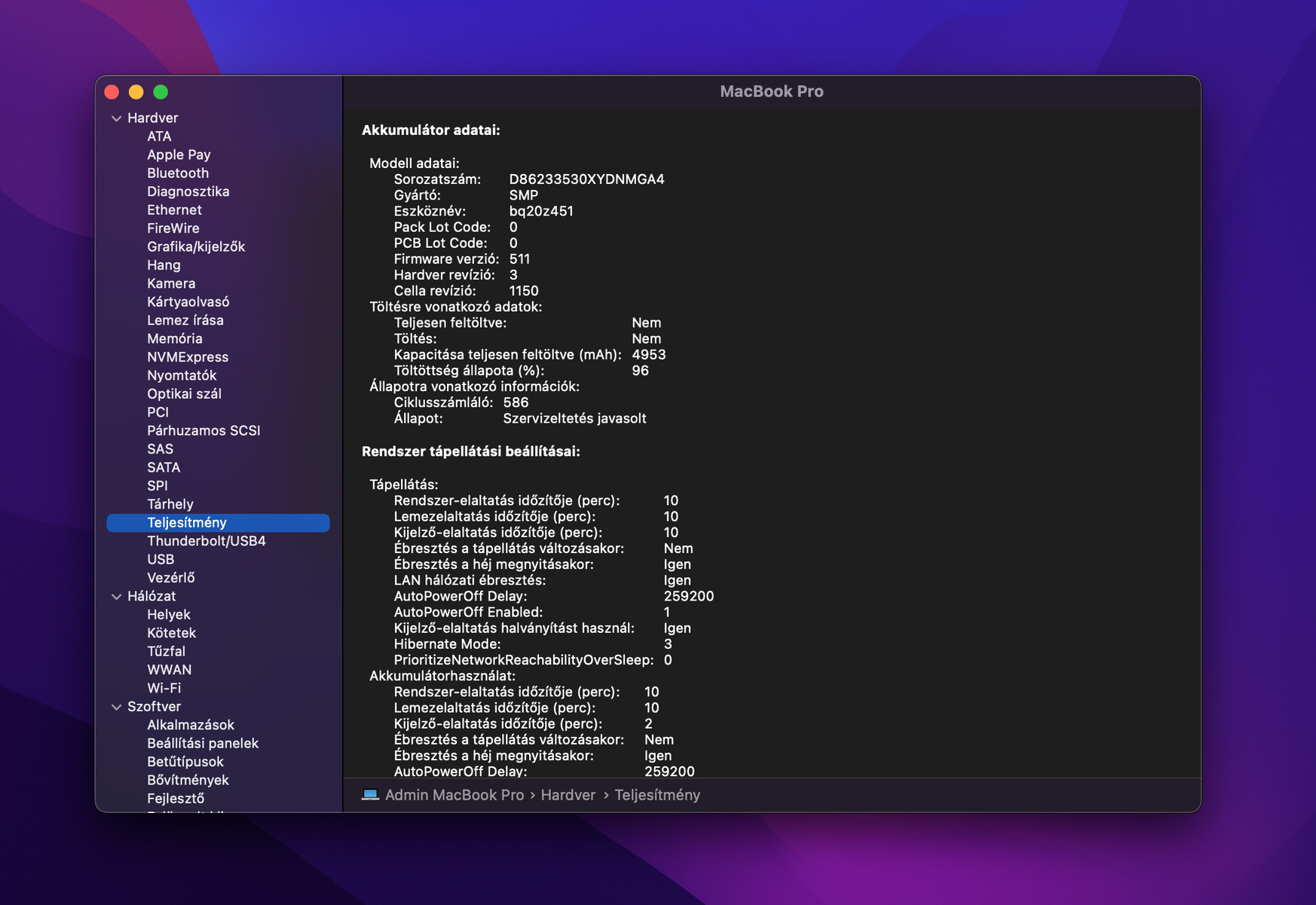Minimize the window with the yellow button
Viewport: 1316px width, 905px height.
[x=136, y=92]
